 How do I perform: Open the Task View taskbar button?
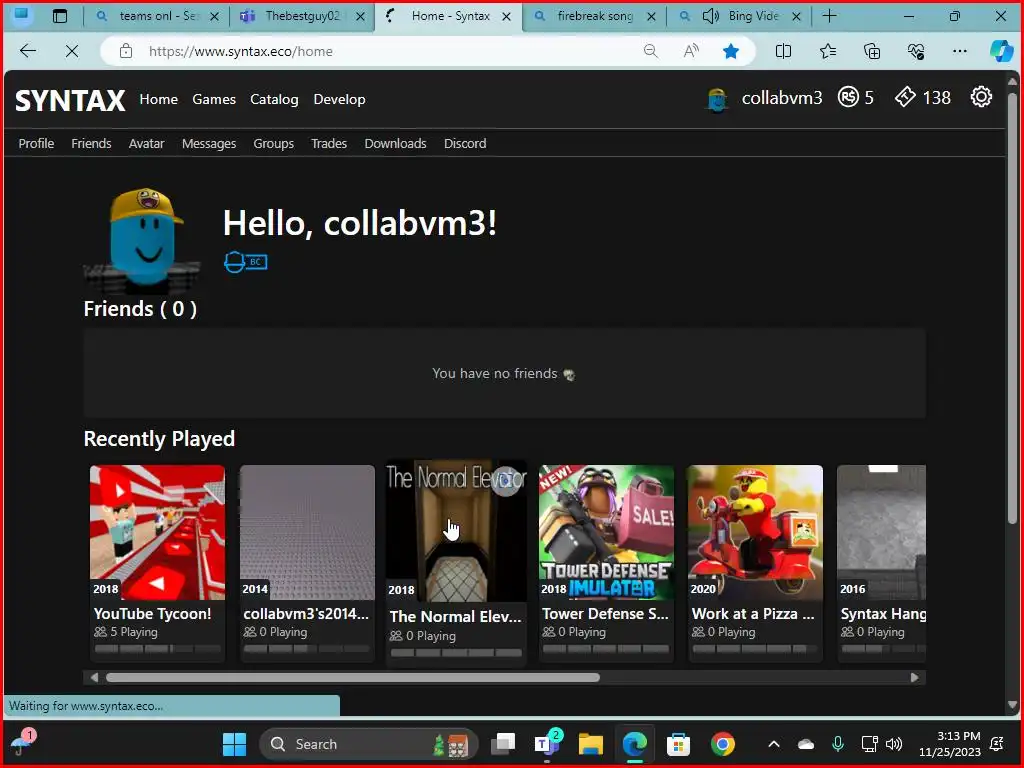click(x=503, y=744)
